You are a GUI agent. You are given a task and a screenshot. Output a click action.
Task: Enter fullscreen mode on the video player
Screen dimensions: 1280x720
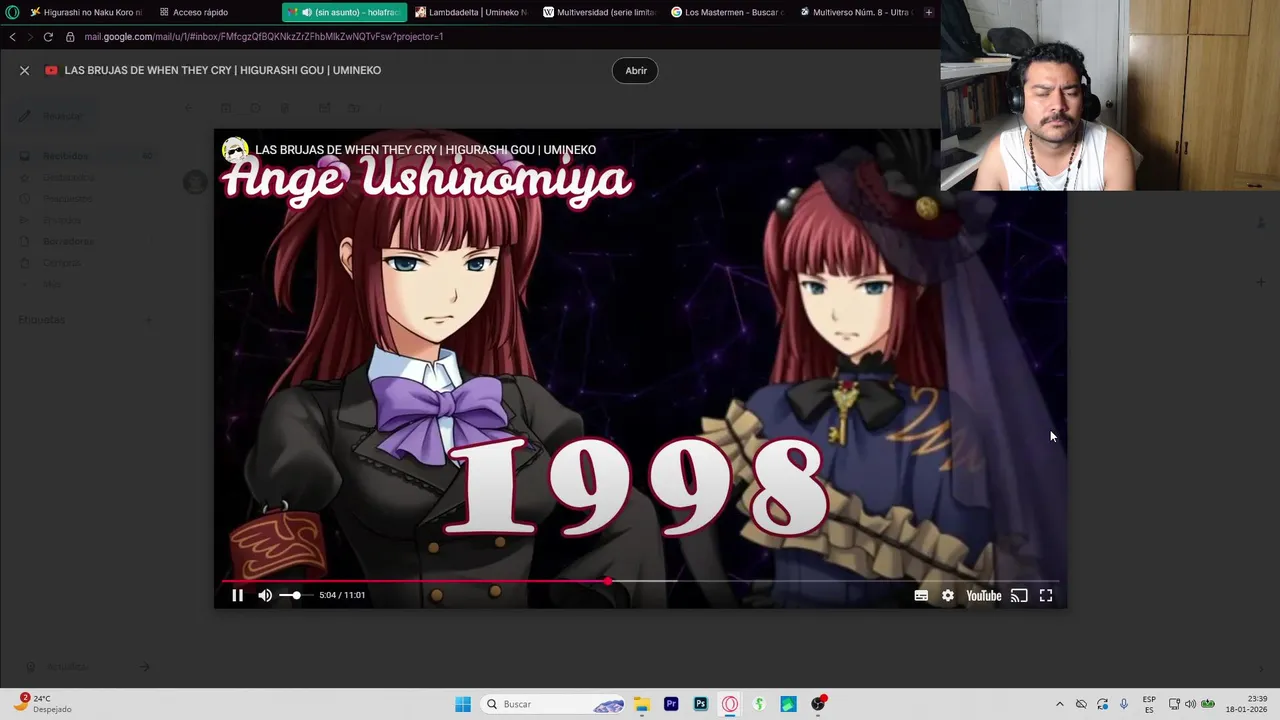tap(1046, 595)
